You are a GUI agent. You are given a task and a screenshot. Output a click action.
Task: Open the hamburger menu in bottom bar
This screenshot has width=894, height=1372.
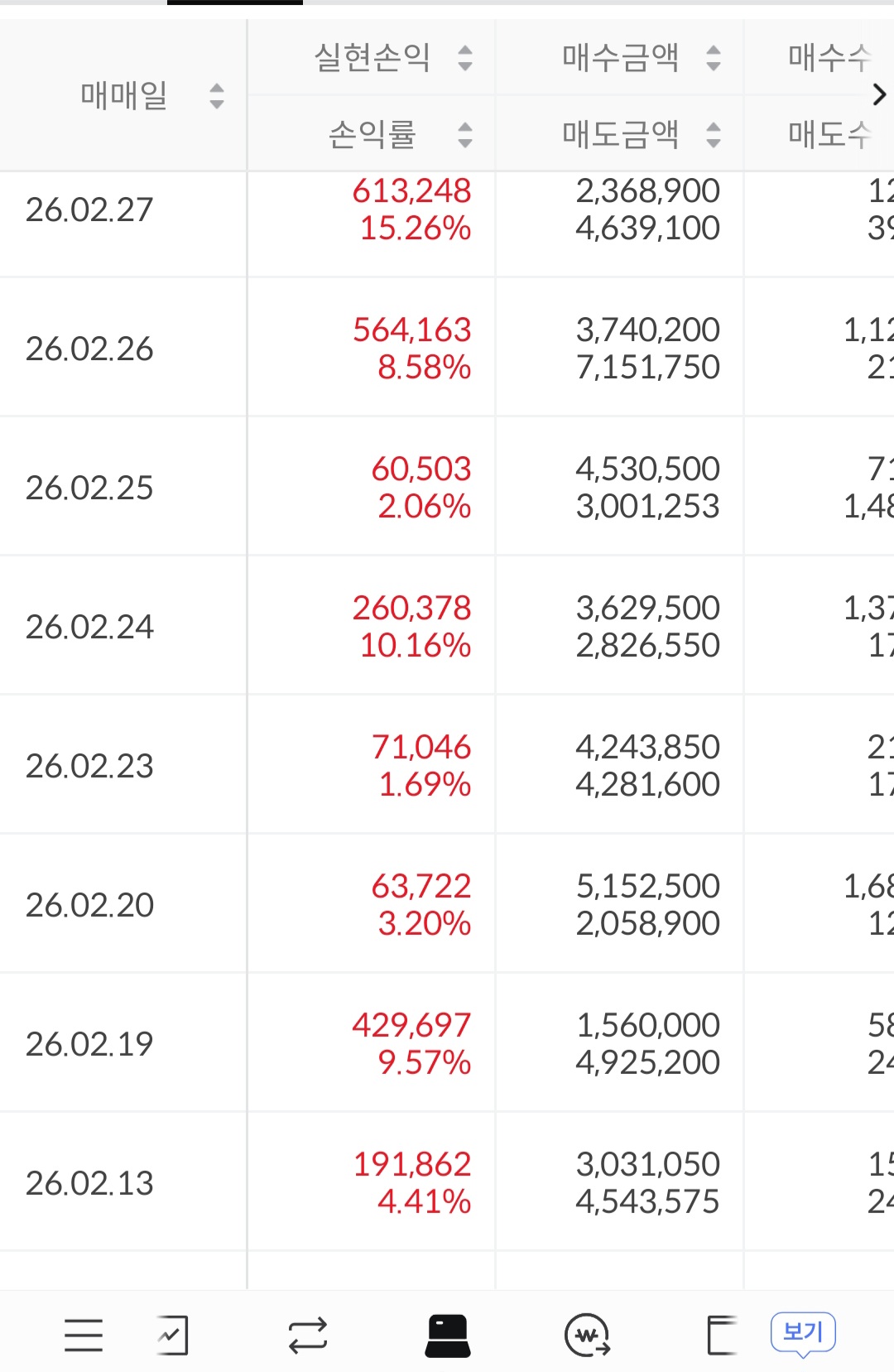pyautogui.click(x=84, y=1335)
